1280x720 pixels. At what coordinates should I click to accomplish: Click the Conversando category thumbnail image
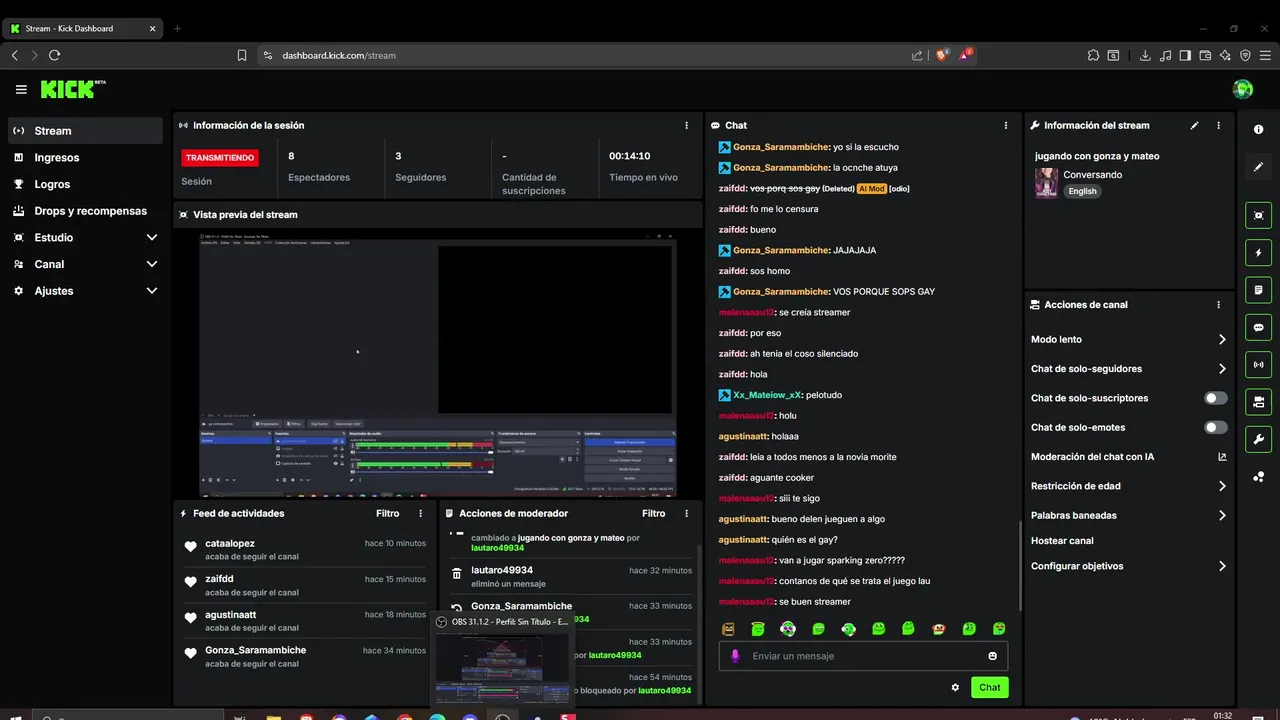(1046, 183)
